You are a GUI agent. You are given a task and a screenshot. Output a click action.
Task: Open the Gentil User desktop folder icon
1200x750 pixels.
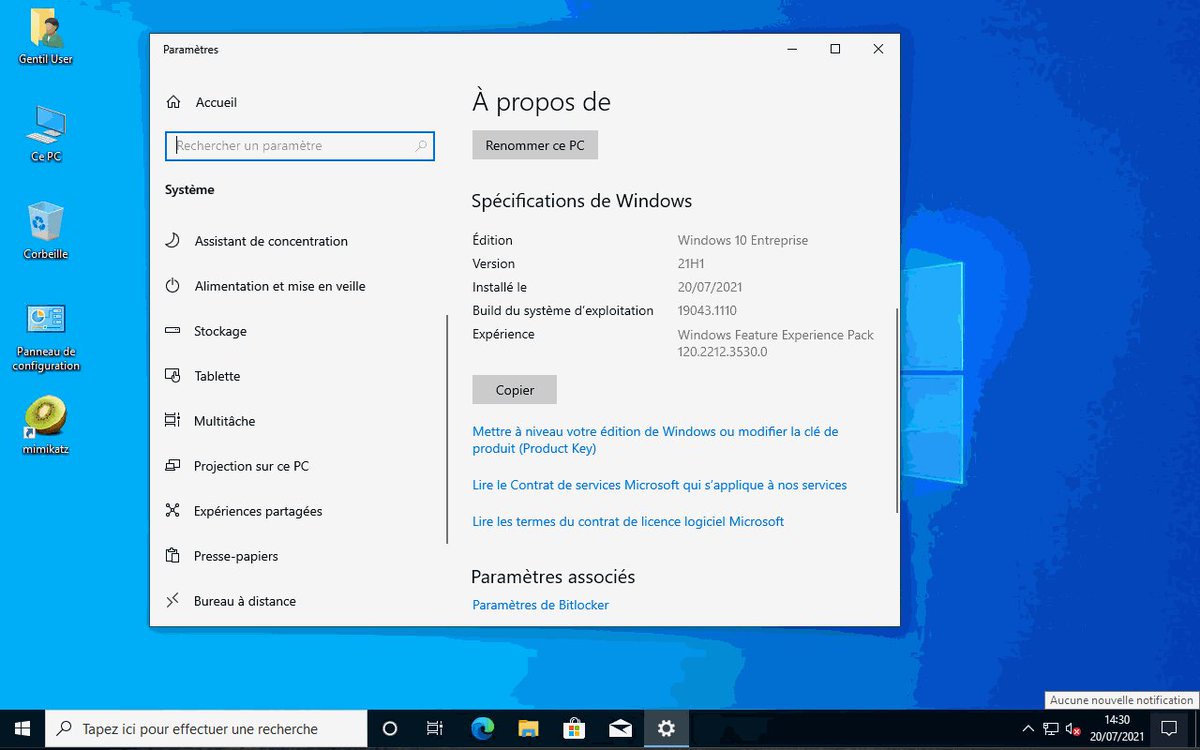coord(46,28)
